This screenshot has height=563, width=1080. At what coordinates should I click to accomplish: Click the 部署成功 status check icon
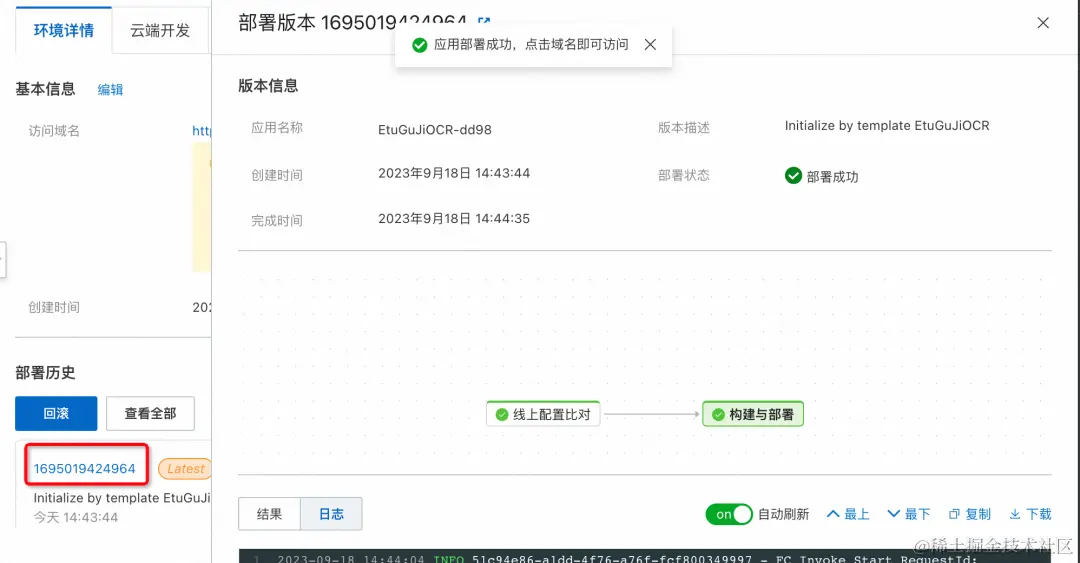[793, 176]
